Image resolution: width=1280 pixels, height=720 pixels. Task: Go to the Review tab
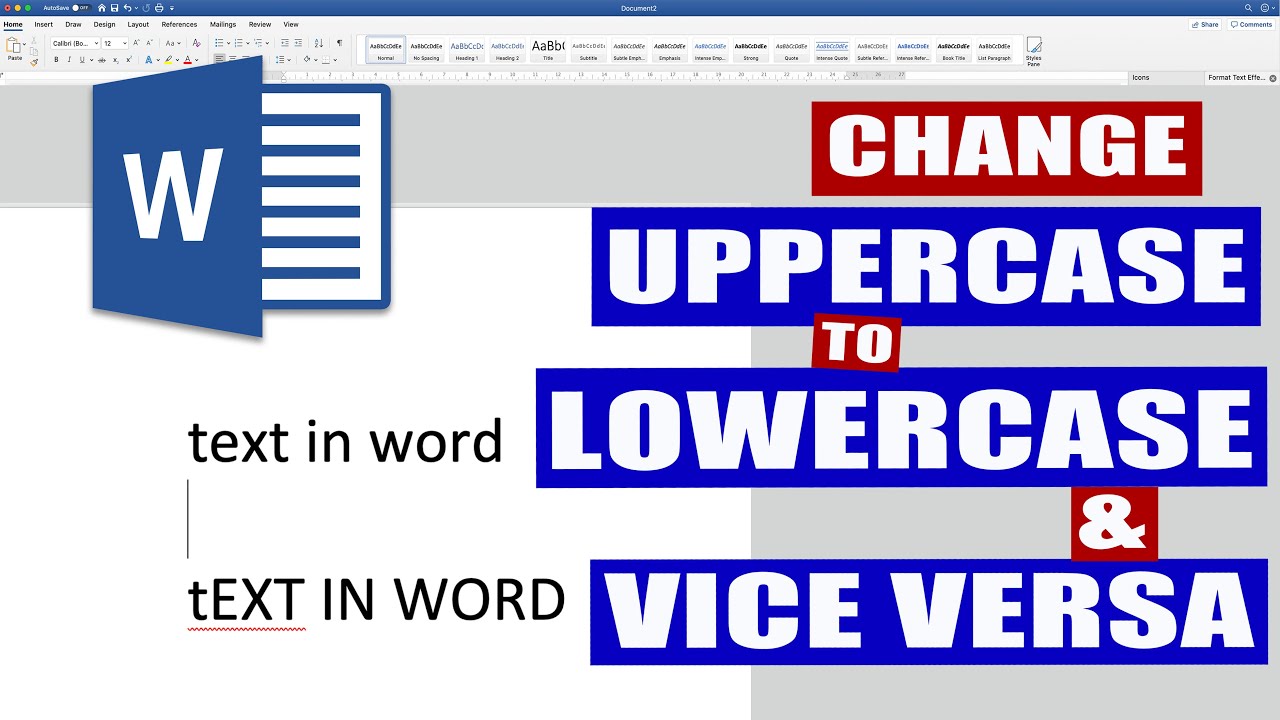click(260, 24)
